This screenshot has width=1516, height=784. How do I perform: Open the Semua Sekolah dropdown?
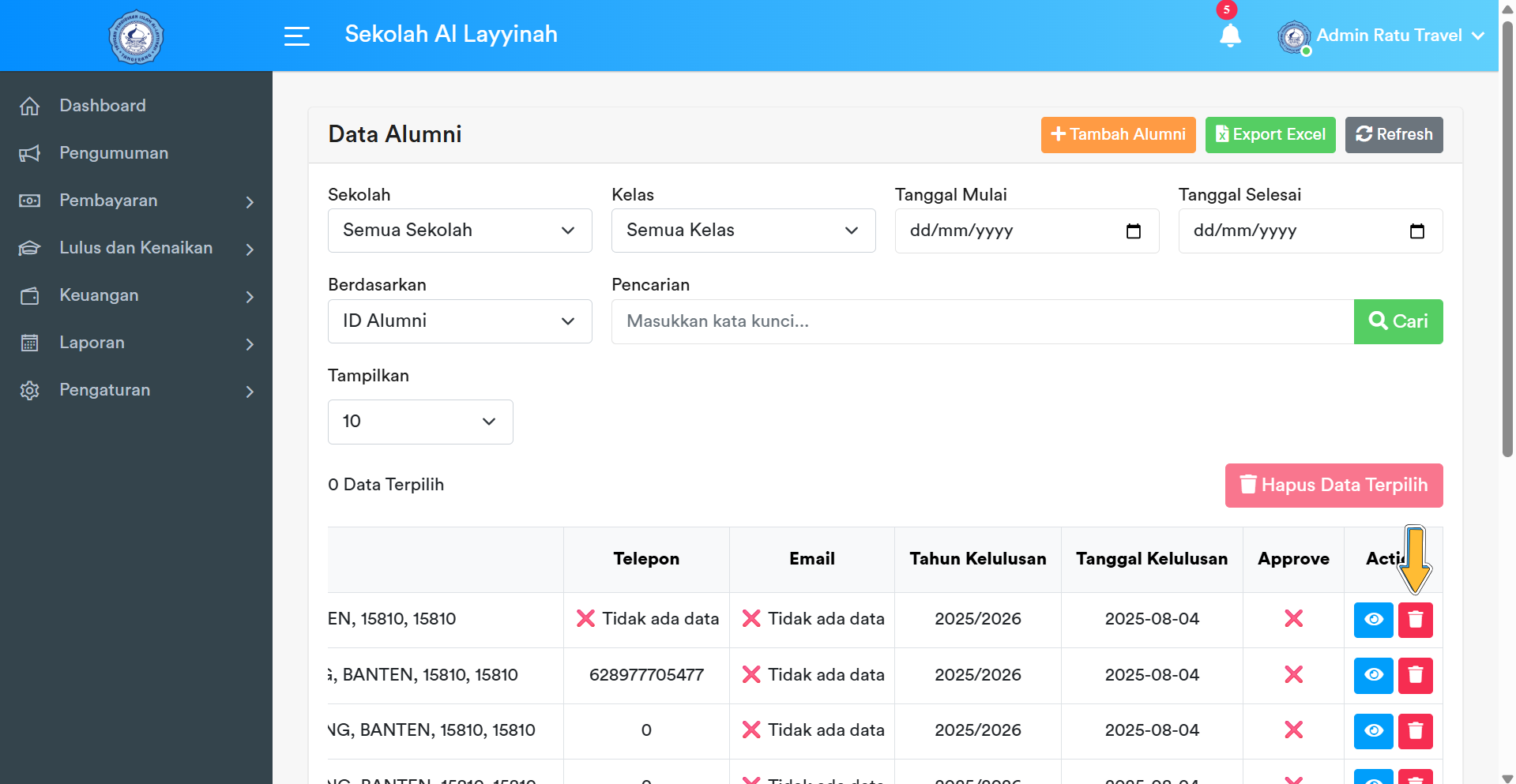tap(460, 231)
